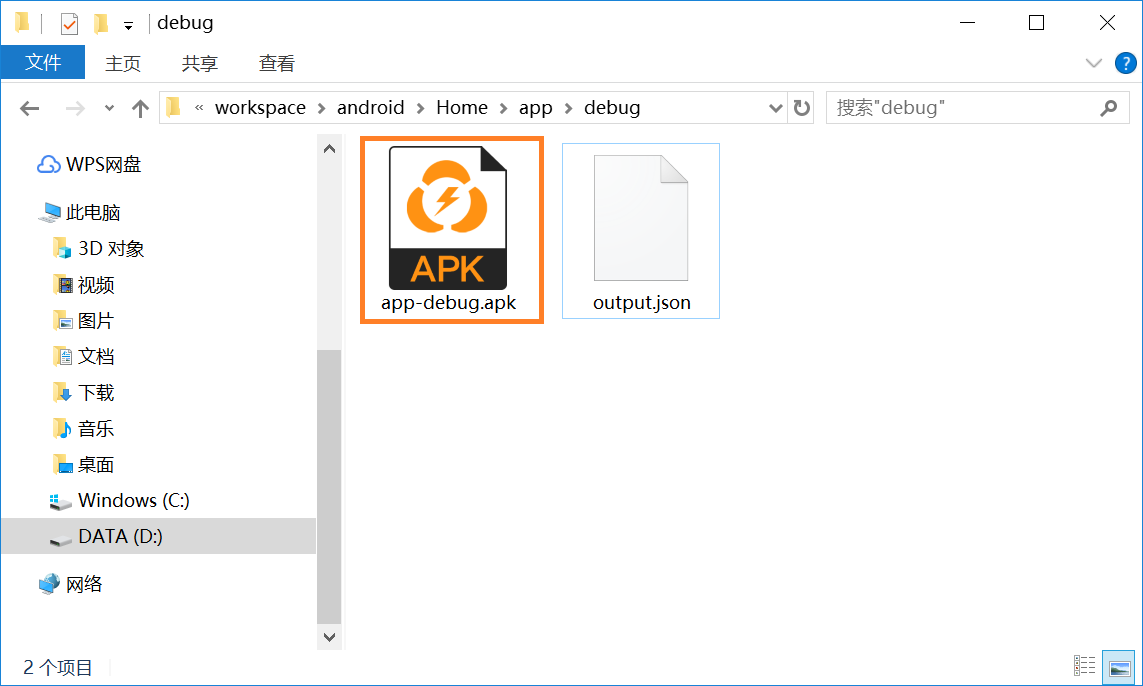The image size is (1143, 686).
Task: Click the WPS网盘 cloud icon
Action: click(49, 165)
